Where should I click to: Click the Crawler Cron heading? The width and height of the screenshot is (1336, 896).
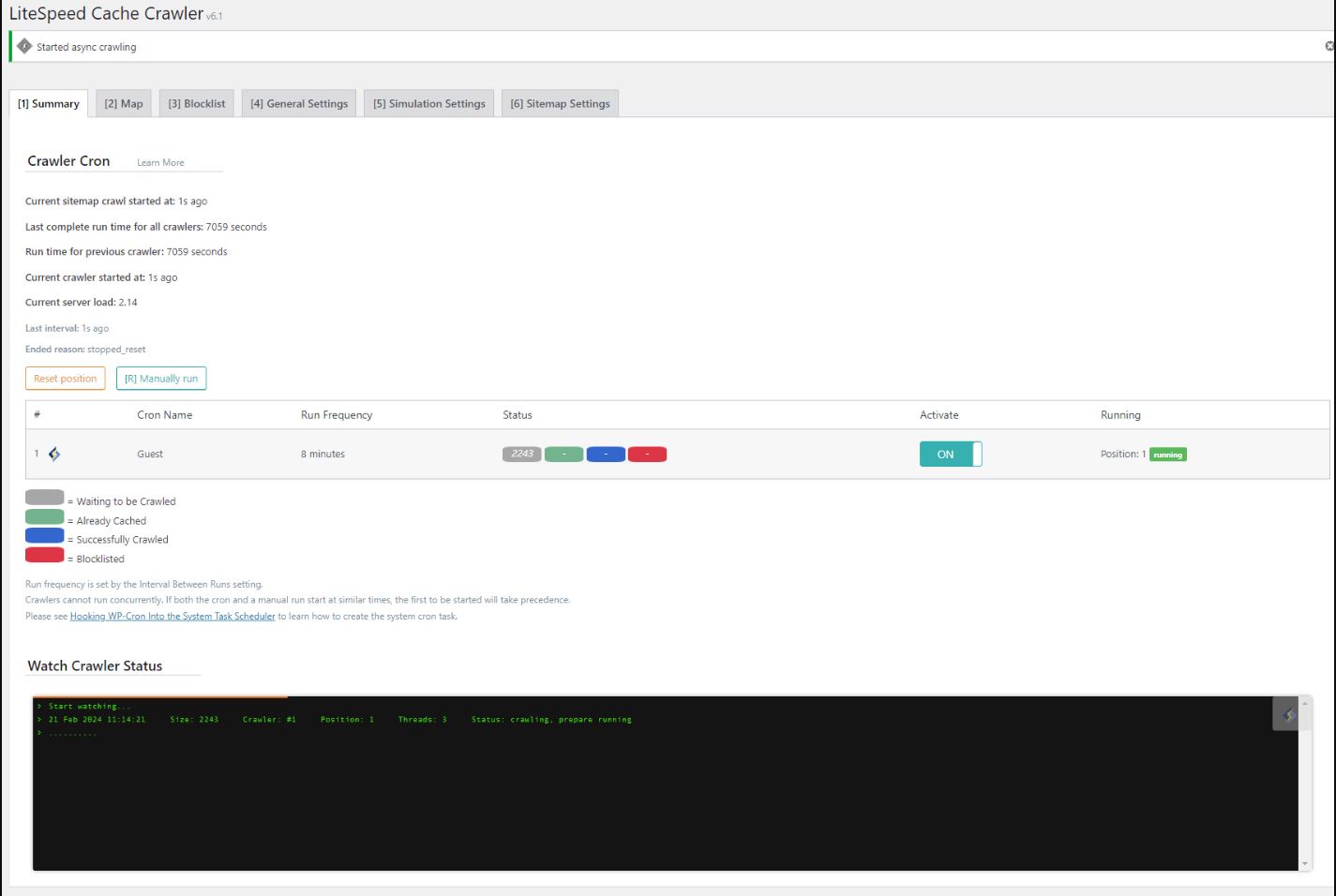[x=68, y=161]
